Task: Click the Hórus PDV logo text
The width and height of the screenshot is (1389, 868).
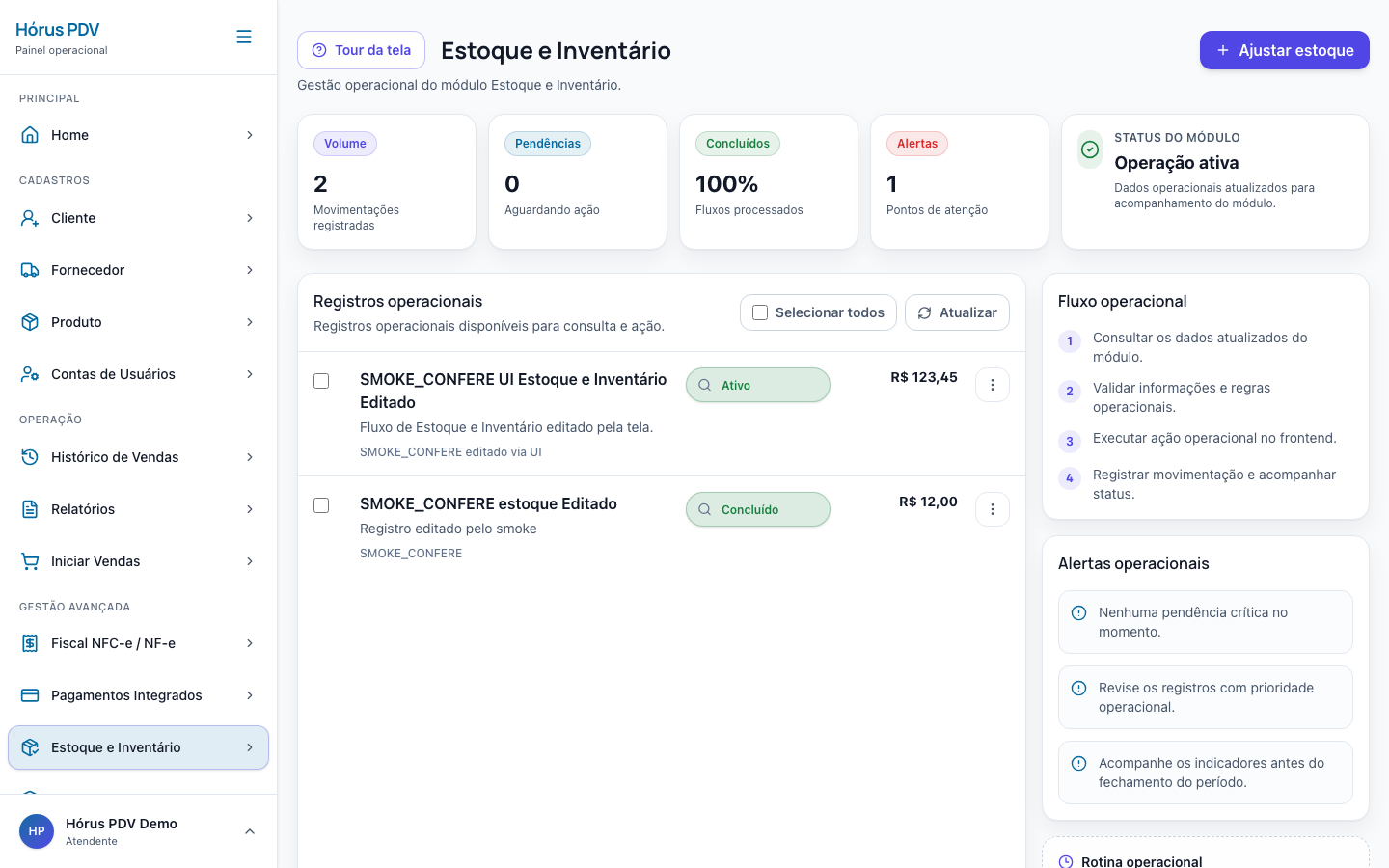Action: pyautogui.click(x=58, y=29)
